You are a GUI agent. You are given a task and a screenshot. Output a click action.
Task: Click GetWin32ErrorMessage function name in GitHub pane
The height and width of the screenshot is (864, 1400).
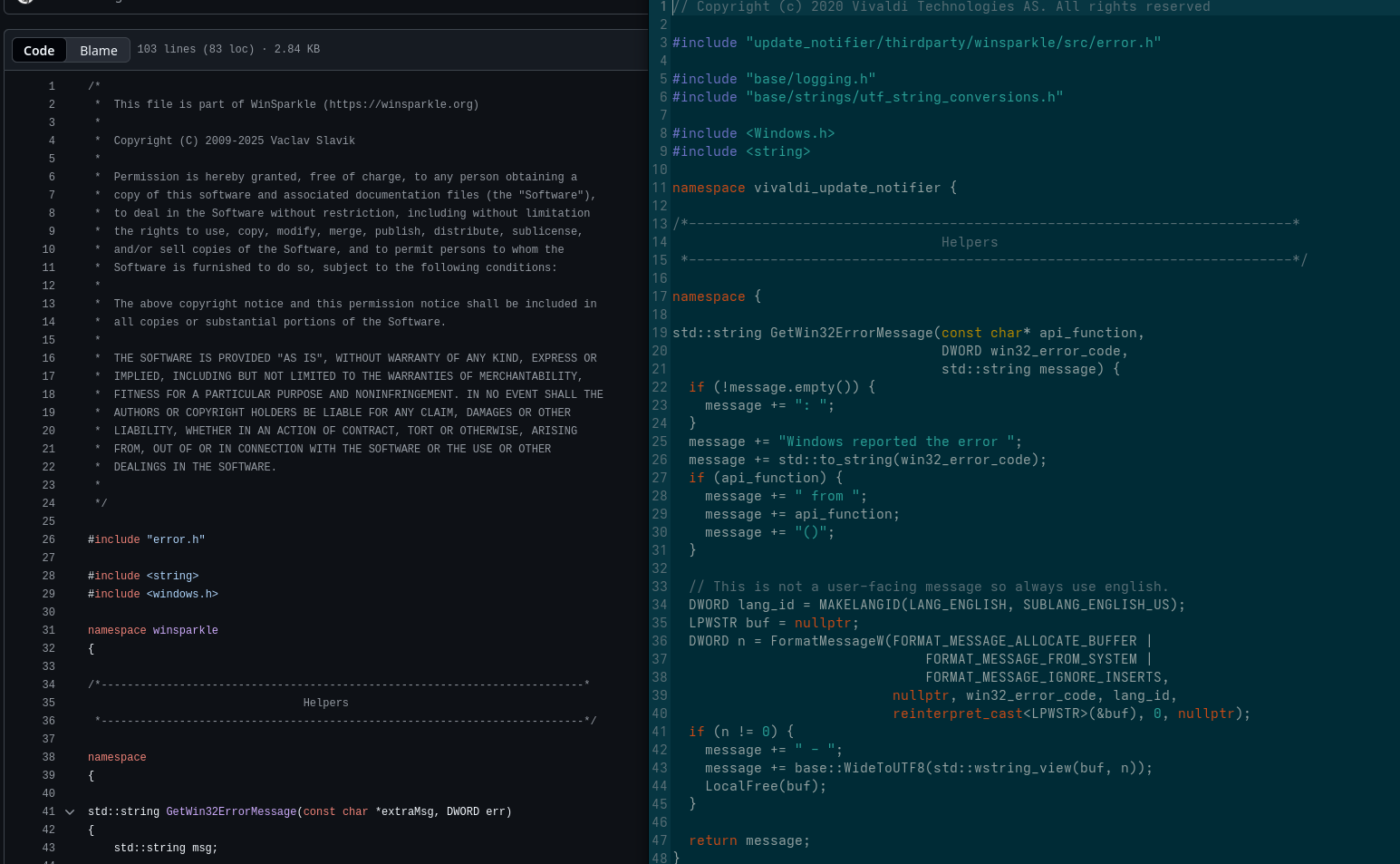click(231, 811)
